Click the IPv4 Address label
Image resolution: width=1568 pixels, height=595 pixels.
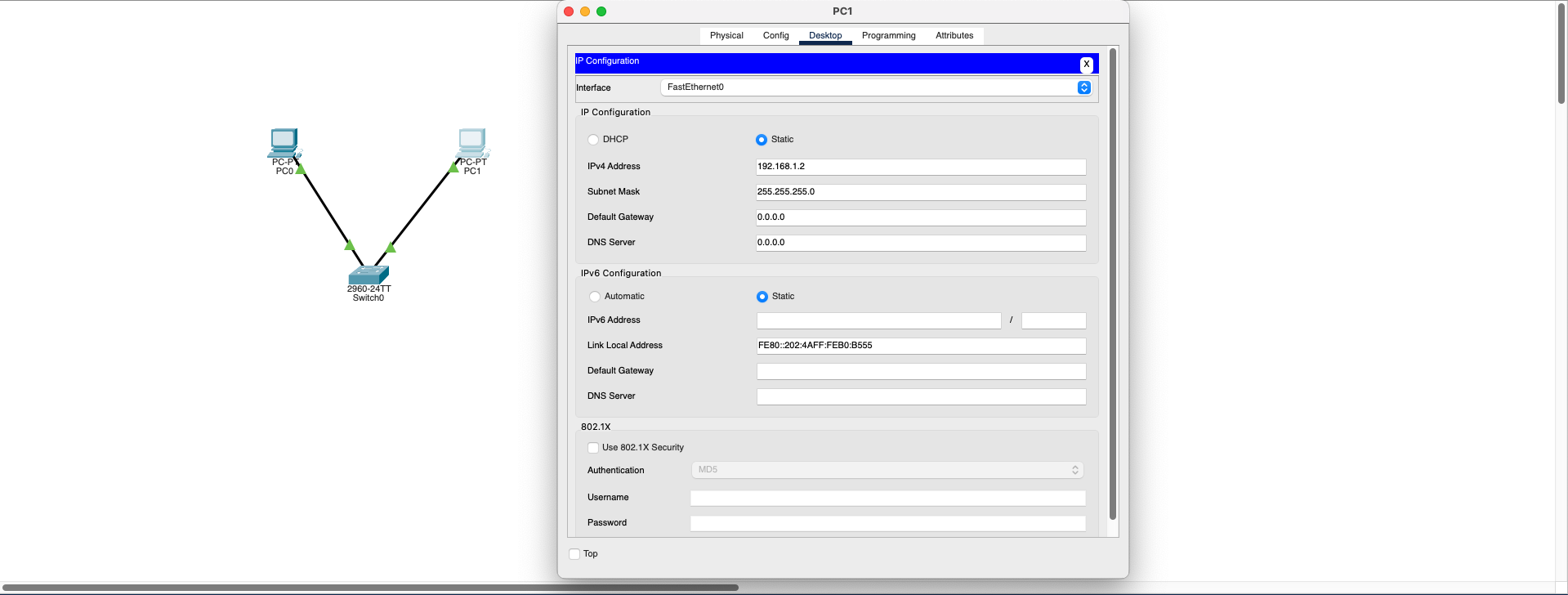click(614, 167)
